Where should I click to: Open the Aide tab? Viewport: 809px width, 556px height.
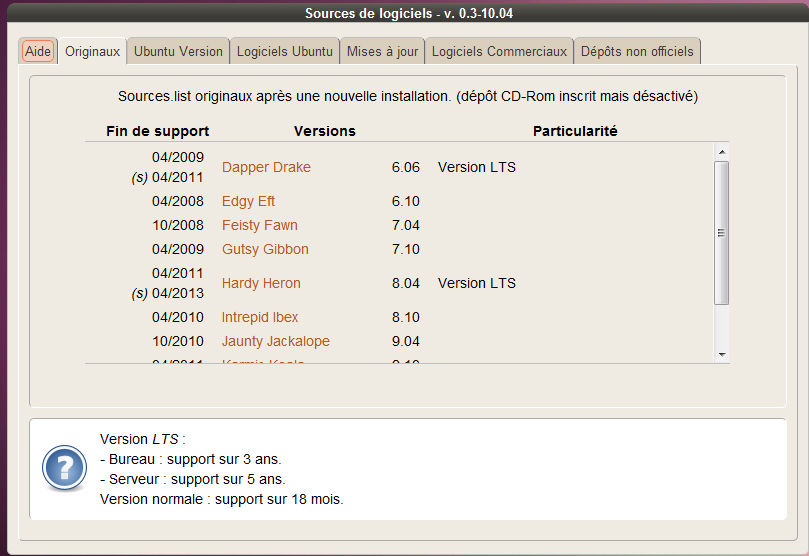tap(38, 51)
